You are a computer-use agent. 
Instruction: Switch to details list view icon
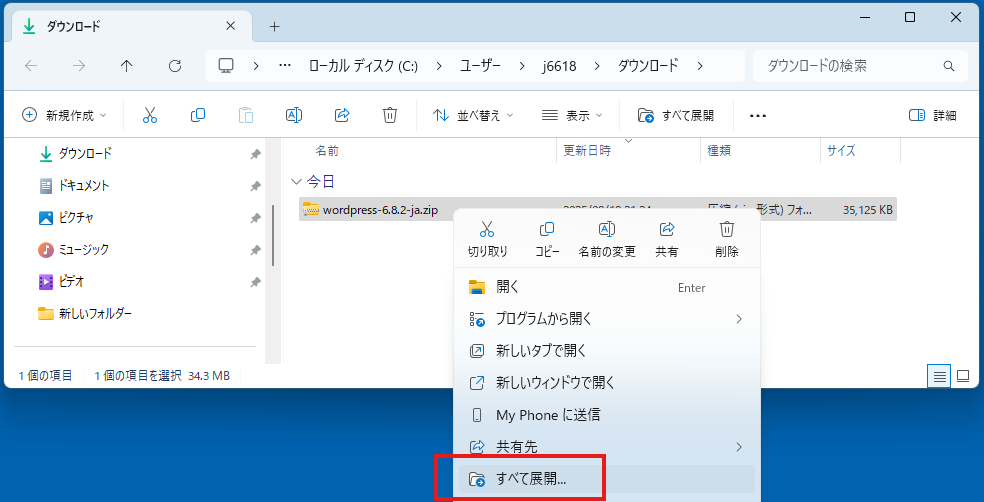(939, 376)
